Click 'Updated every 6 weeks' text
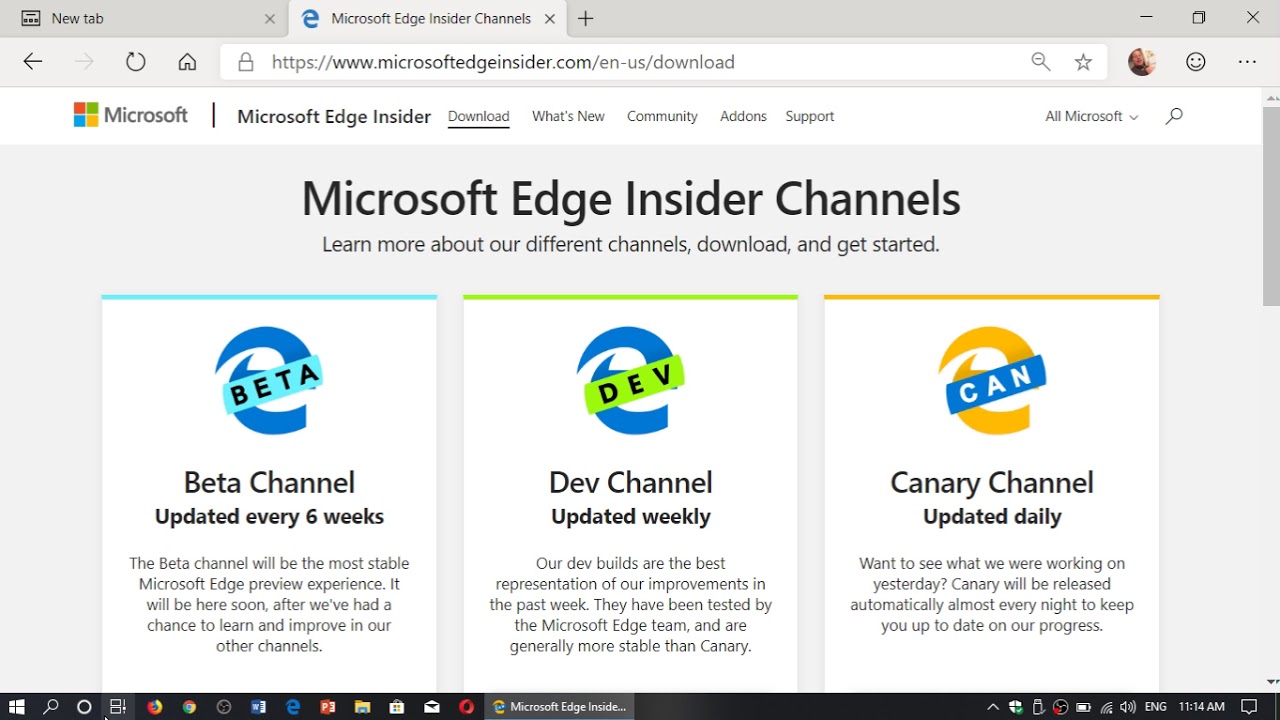This screenshot has height=720, width=1280. point(269,517)
